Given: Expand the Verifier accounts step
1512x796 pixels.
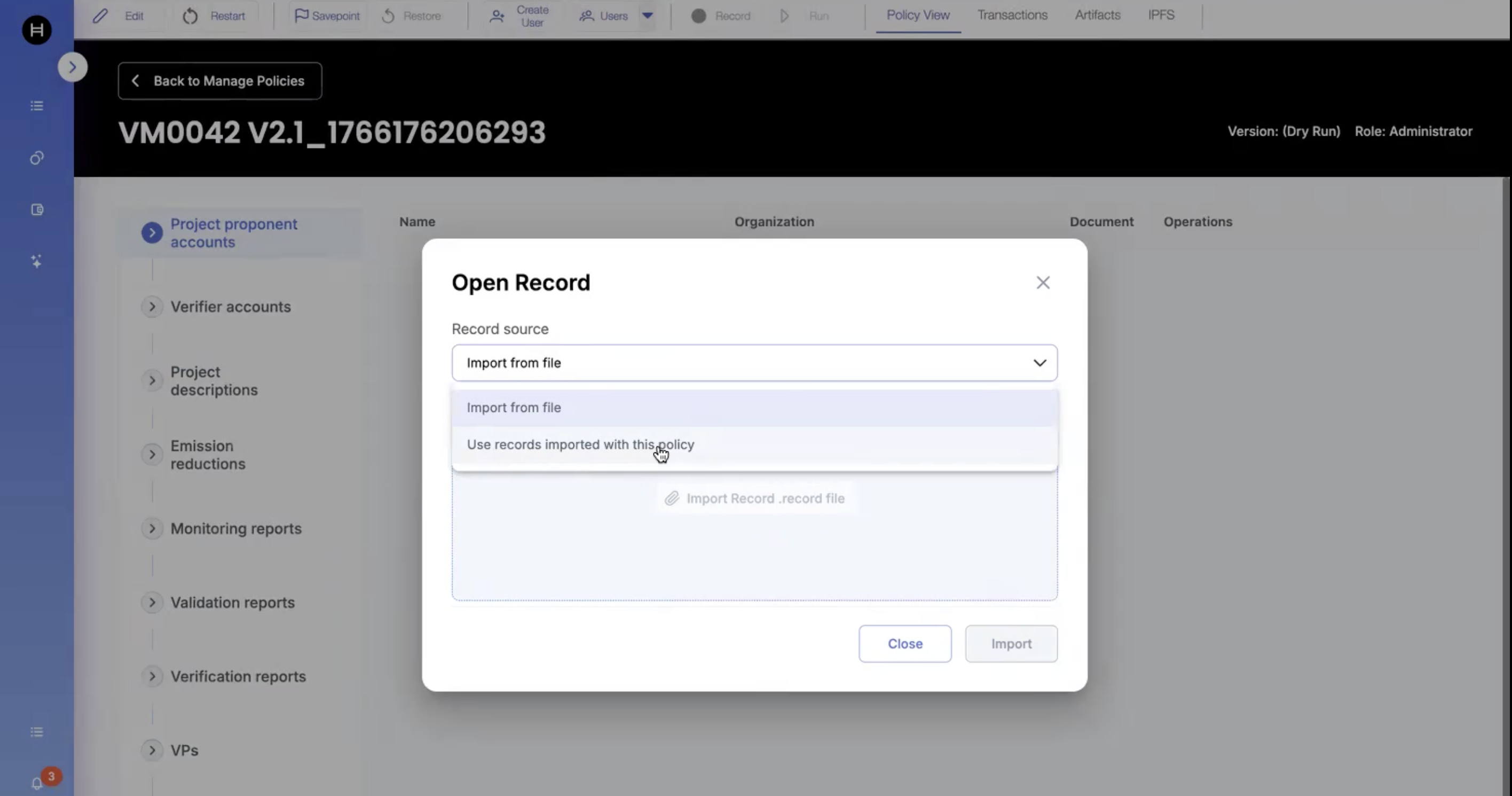Looking at the screenshot, I should pos(152,307).
